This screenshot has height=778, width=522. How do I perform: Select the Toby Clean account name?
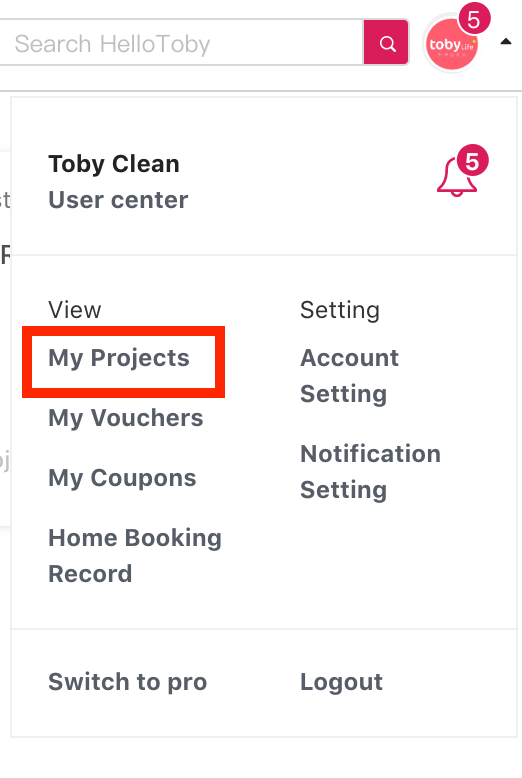click(114, 164)
